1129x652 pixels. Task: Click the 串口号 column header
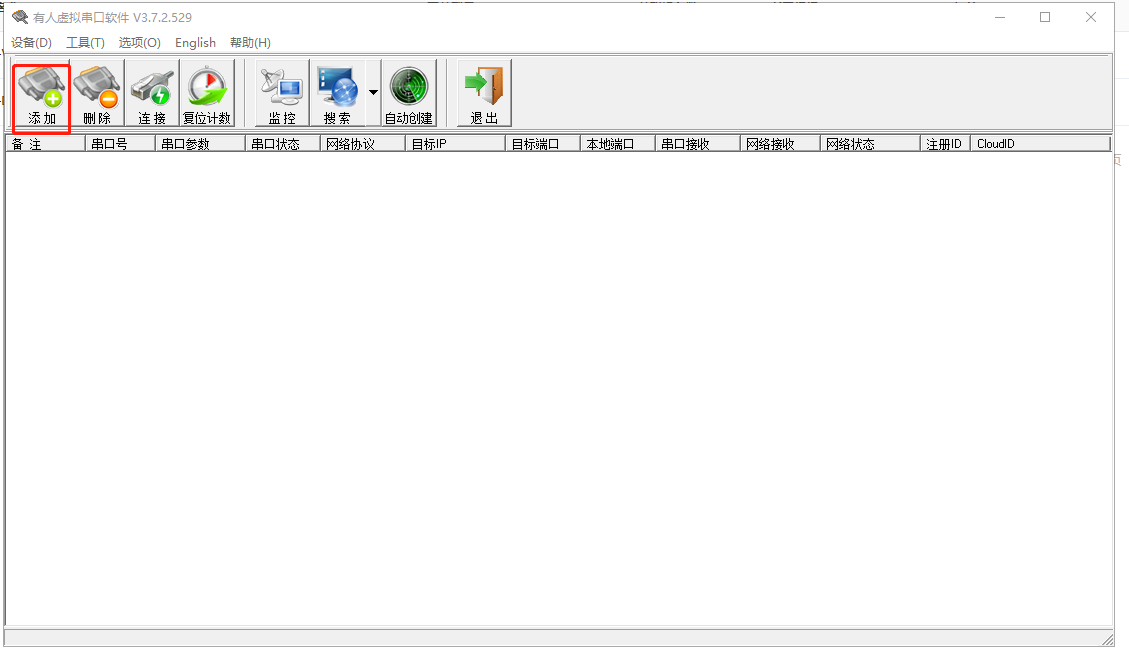[x=120, y=144]
